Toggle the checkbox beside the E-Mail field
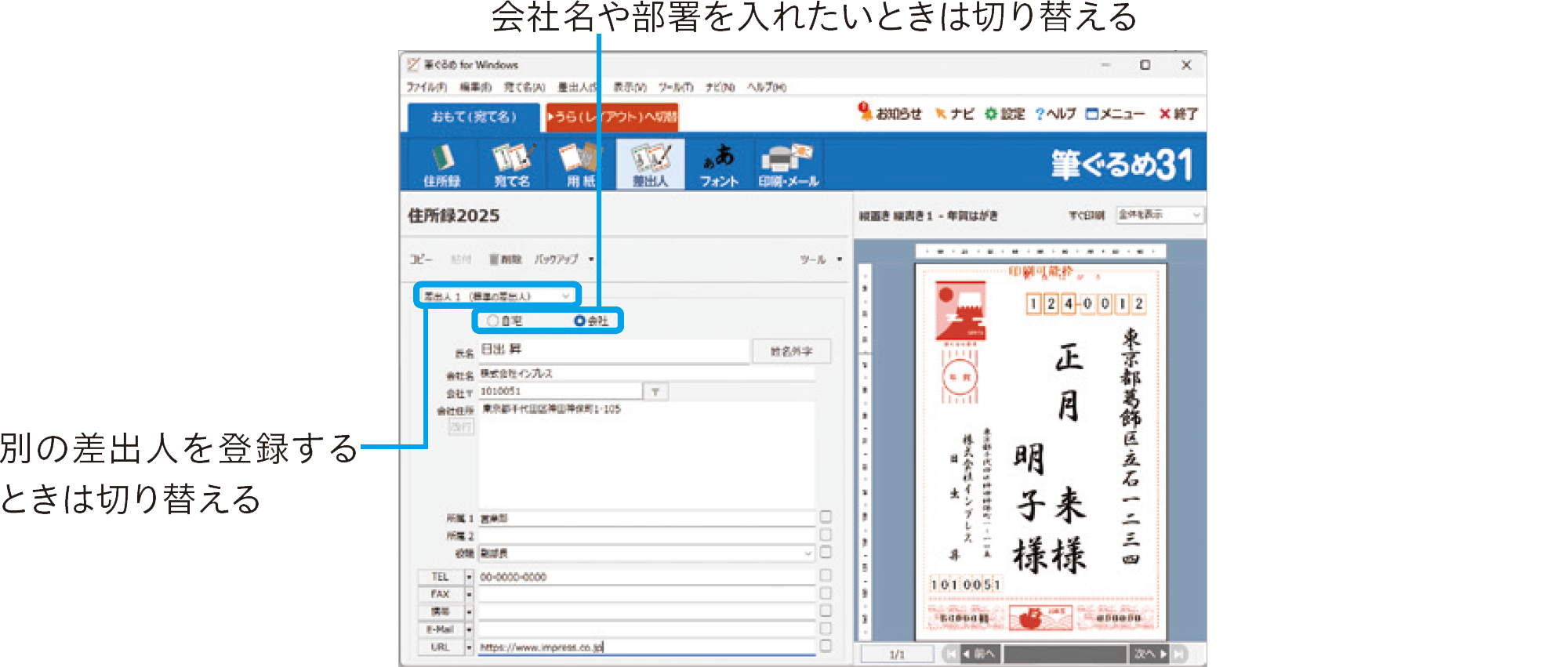The height and width of the screenshot is (667, 1568). point(826,629)
